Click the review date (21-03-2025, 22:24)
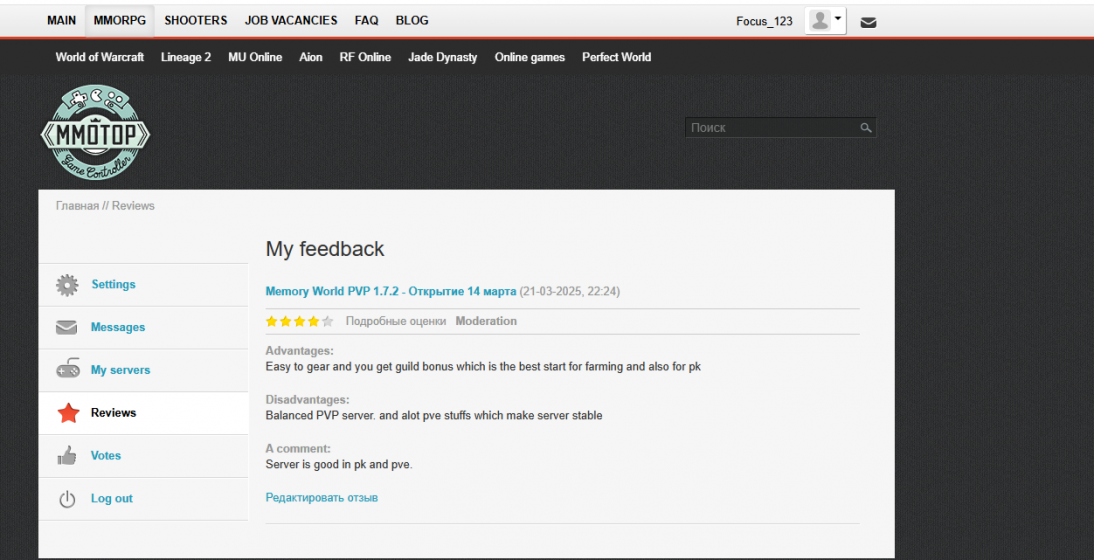 coord(569,292)
